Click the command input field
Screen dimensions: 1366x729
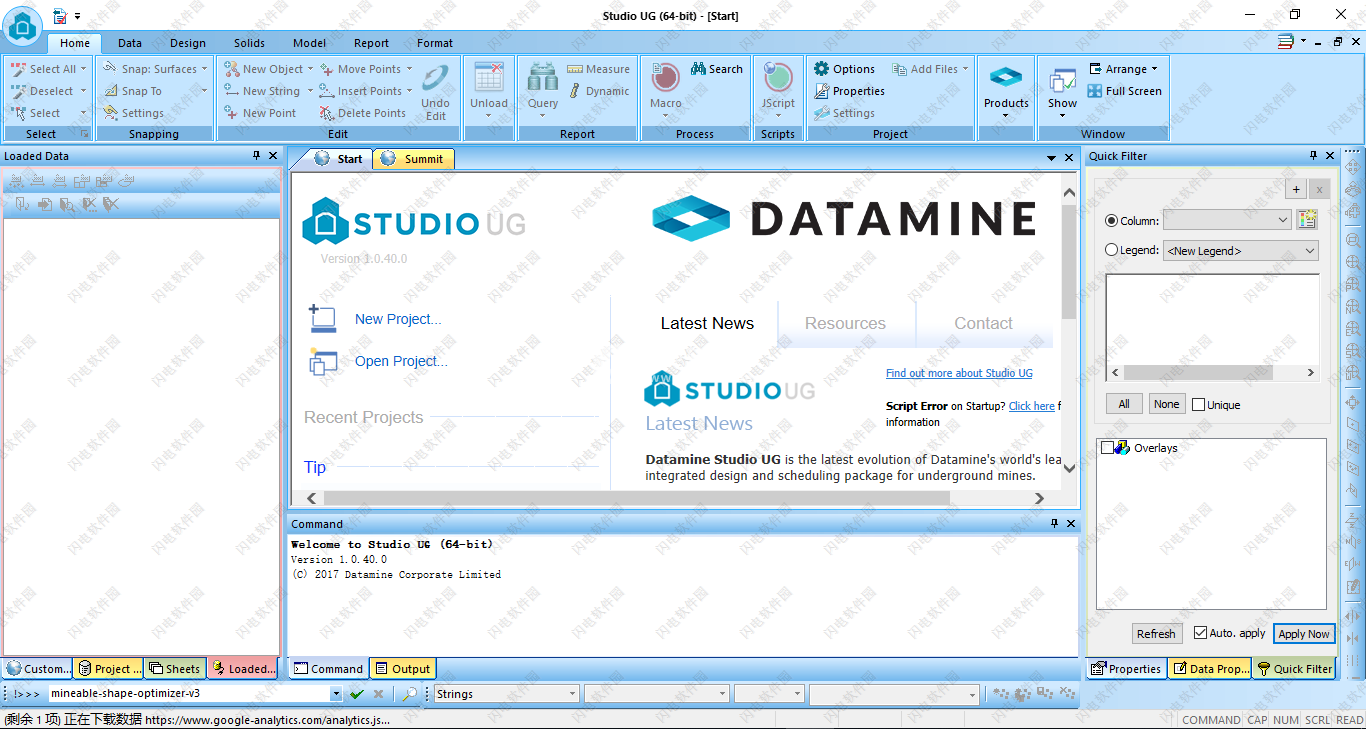[x=190, y=694]
